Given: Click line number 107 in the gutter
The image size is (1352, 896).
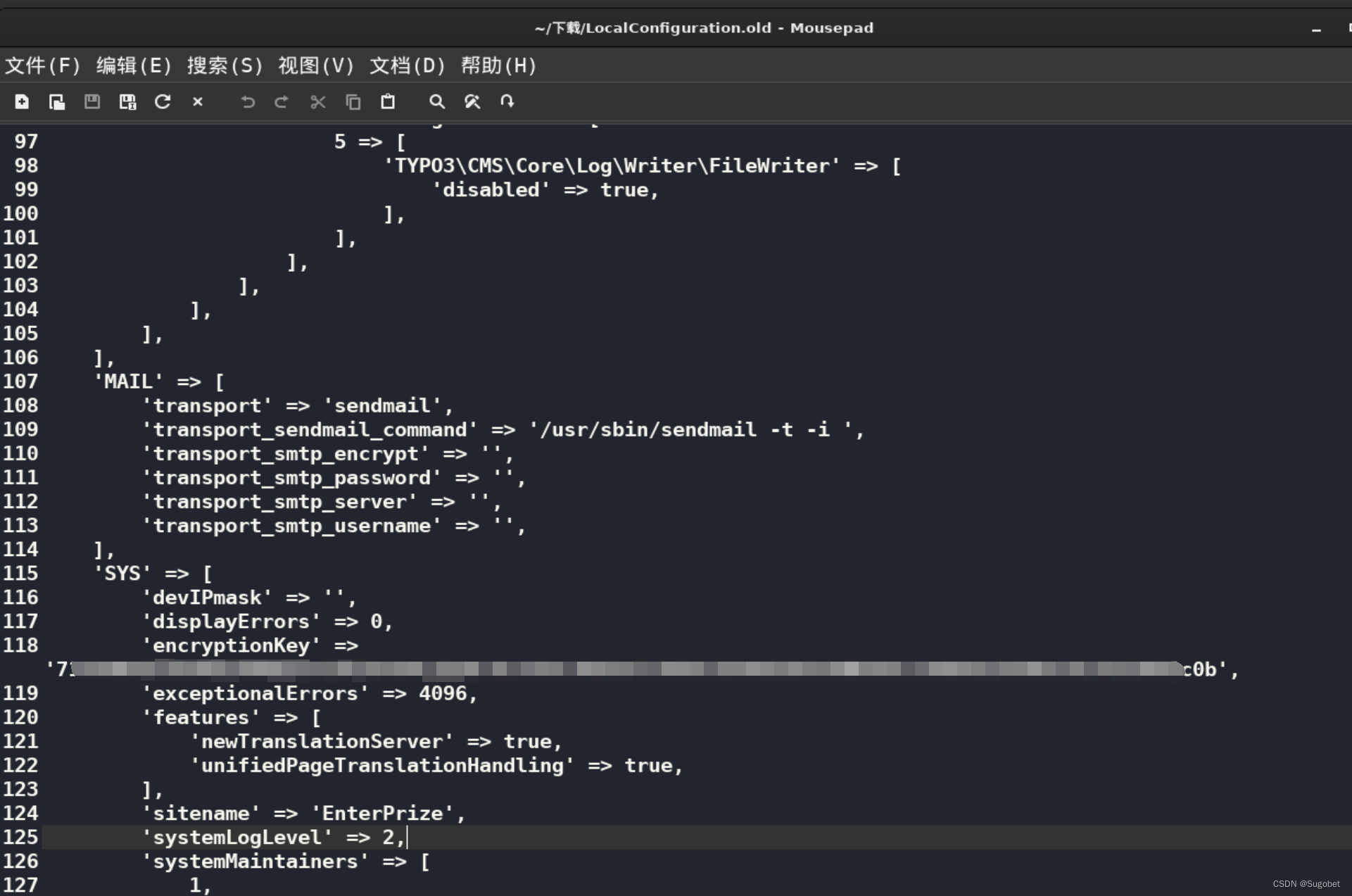Looking at the screenshot, I should click(x=20, y=381).
